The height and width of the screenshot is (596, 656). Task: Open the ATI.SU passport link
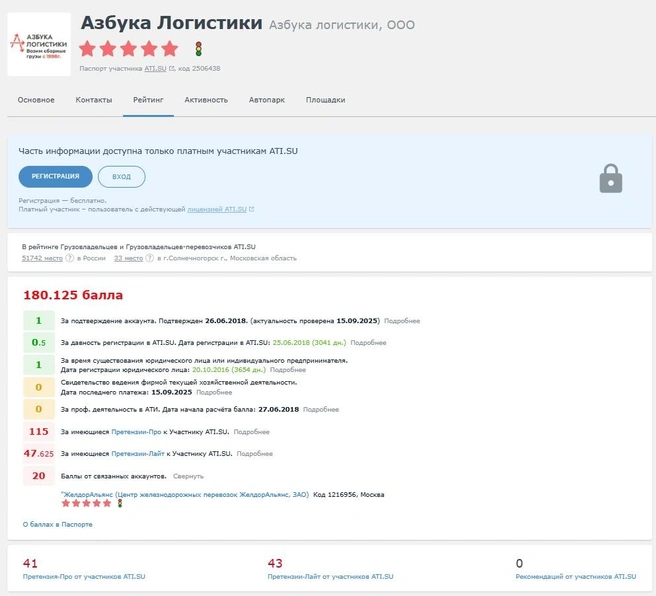click(155, 68)
